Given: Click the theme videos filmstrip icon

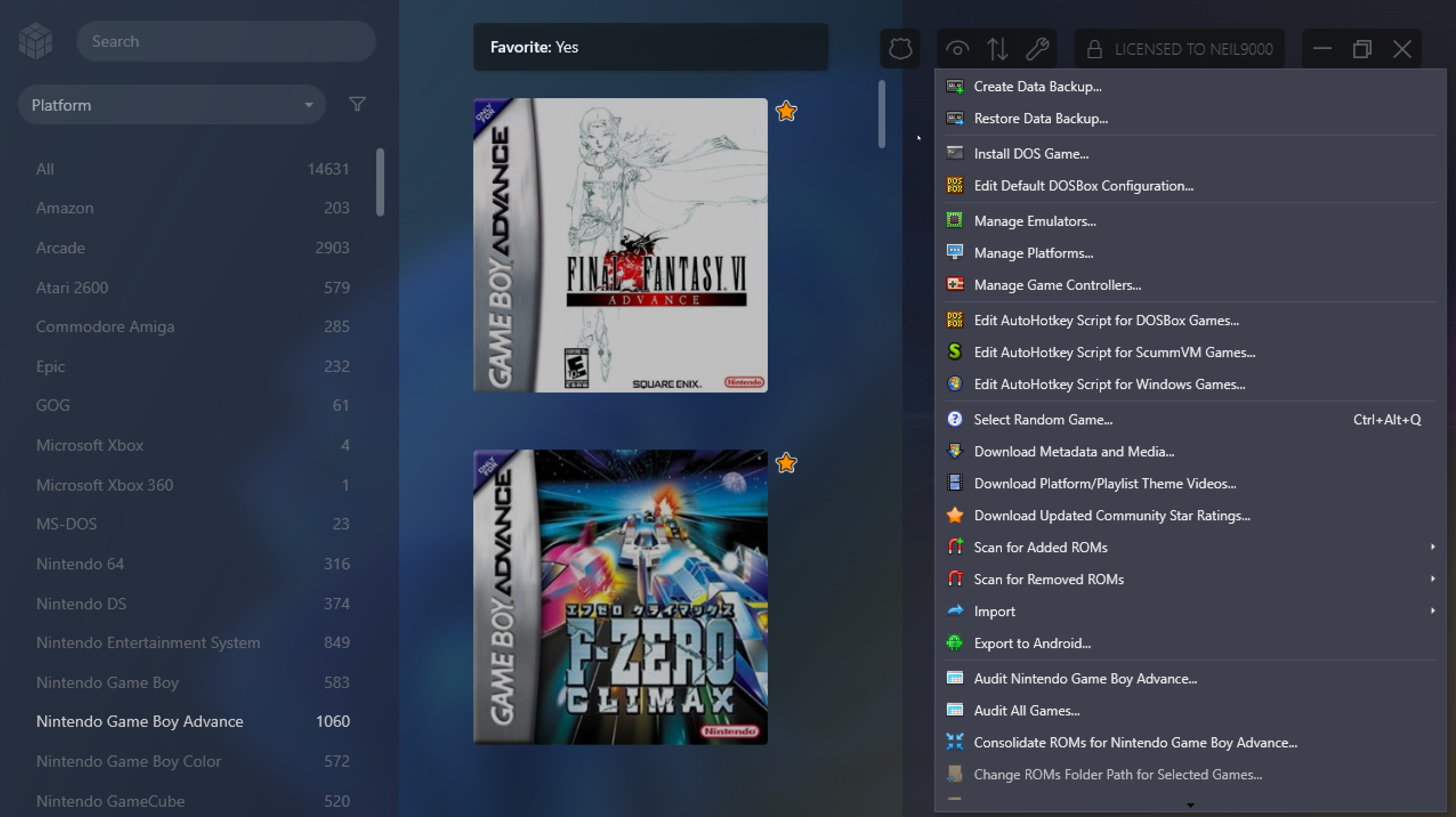Looking at the screenshot, I should (x=955, y=483).
